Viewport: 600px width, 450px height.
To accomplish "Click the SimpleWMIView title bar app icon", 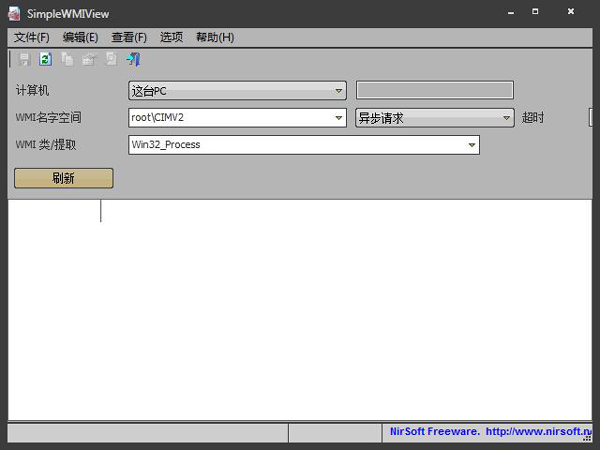I will tap(15, 14).
